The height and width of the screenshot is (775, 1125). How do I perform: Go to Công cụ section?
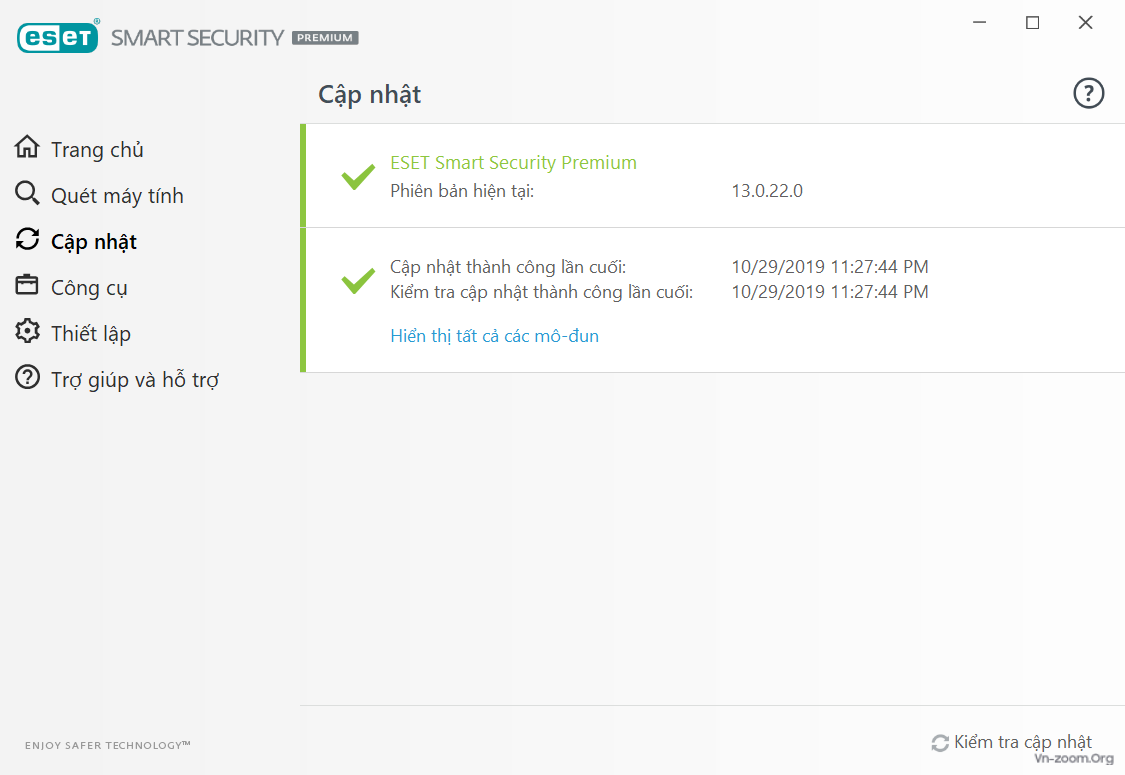[x=89, y=288]
